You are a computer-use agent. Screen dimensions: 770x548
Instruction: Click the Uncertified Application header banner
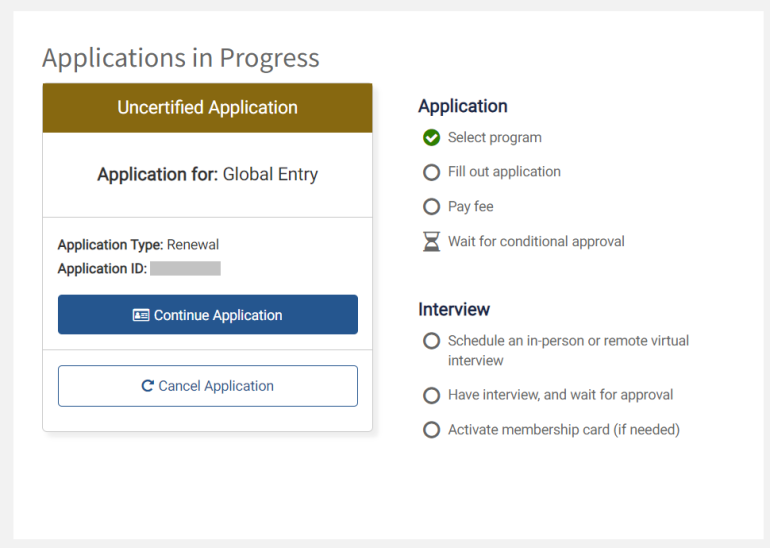click(207, 108)
